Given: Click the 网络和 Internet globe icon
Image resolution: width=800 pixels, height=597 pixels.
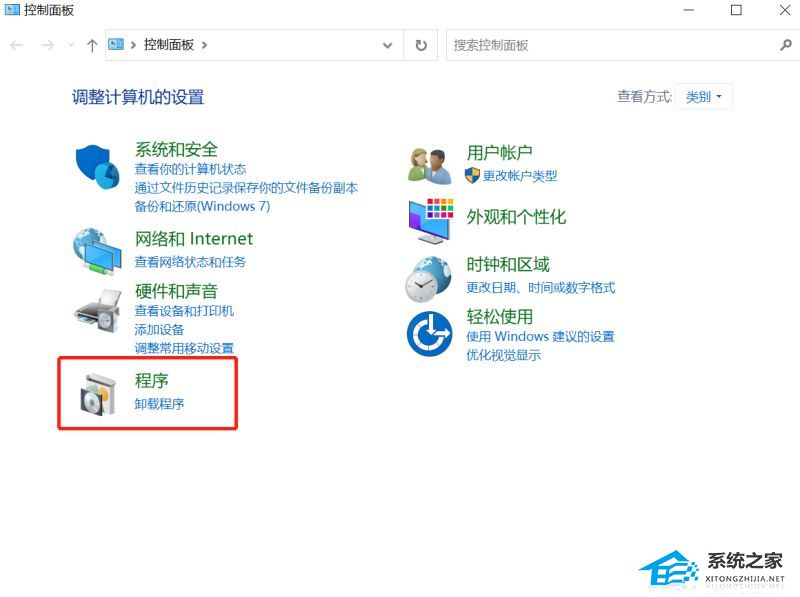Looking at the screenshot, I should click(x=97, y=251).
